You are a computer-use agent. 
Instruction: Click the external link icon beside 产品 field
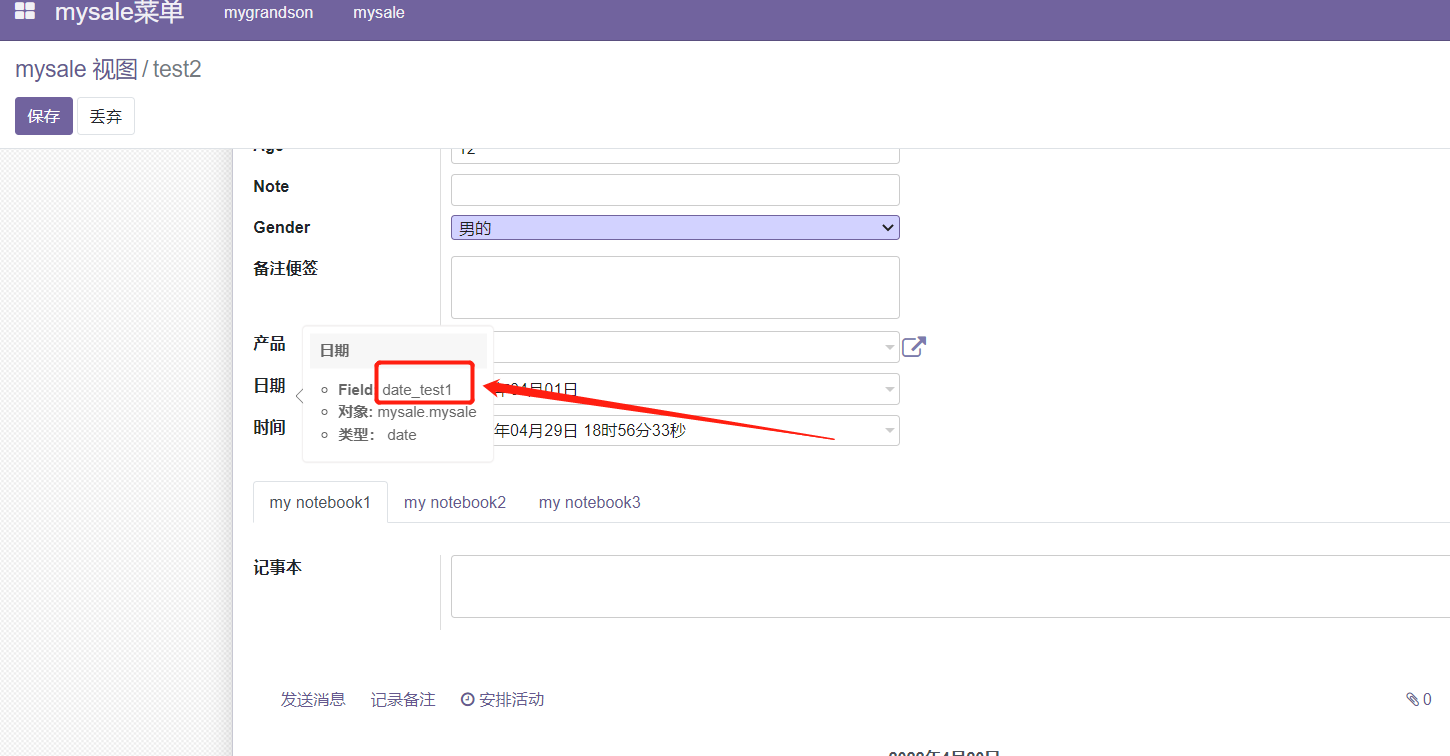click(913, 345)
